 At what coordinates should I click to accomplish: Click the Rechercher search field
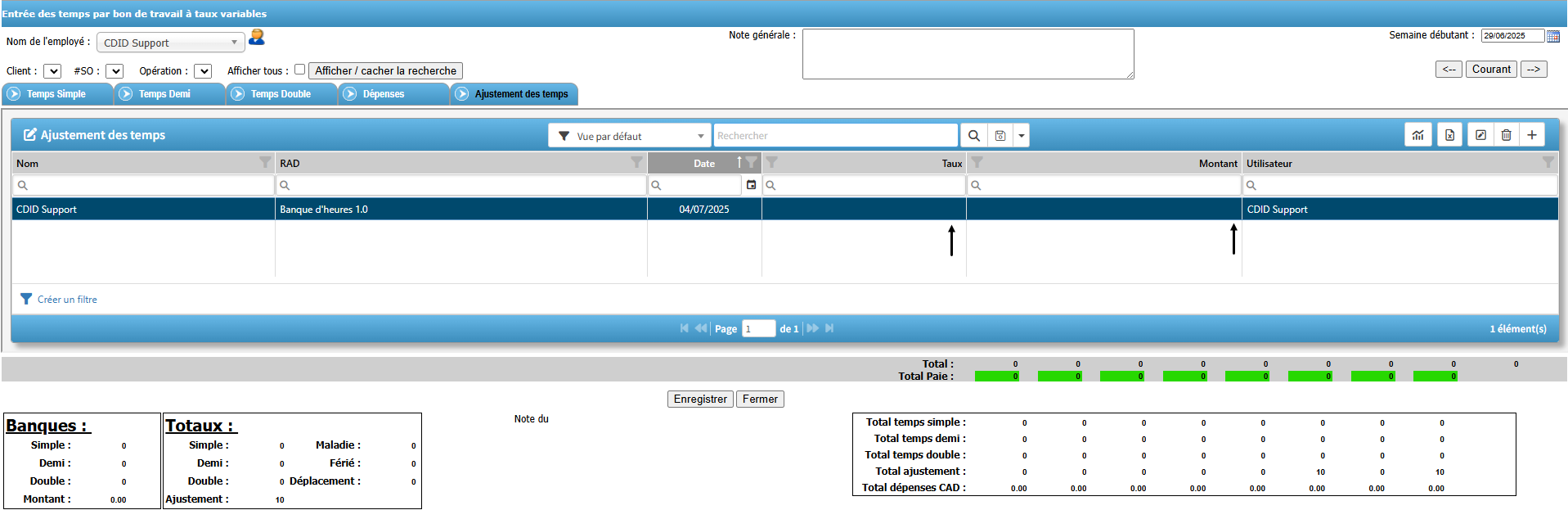pyautogui.click(x=834, y=136)
